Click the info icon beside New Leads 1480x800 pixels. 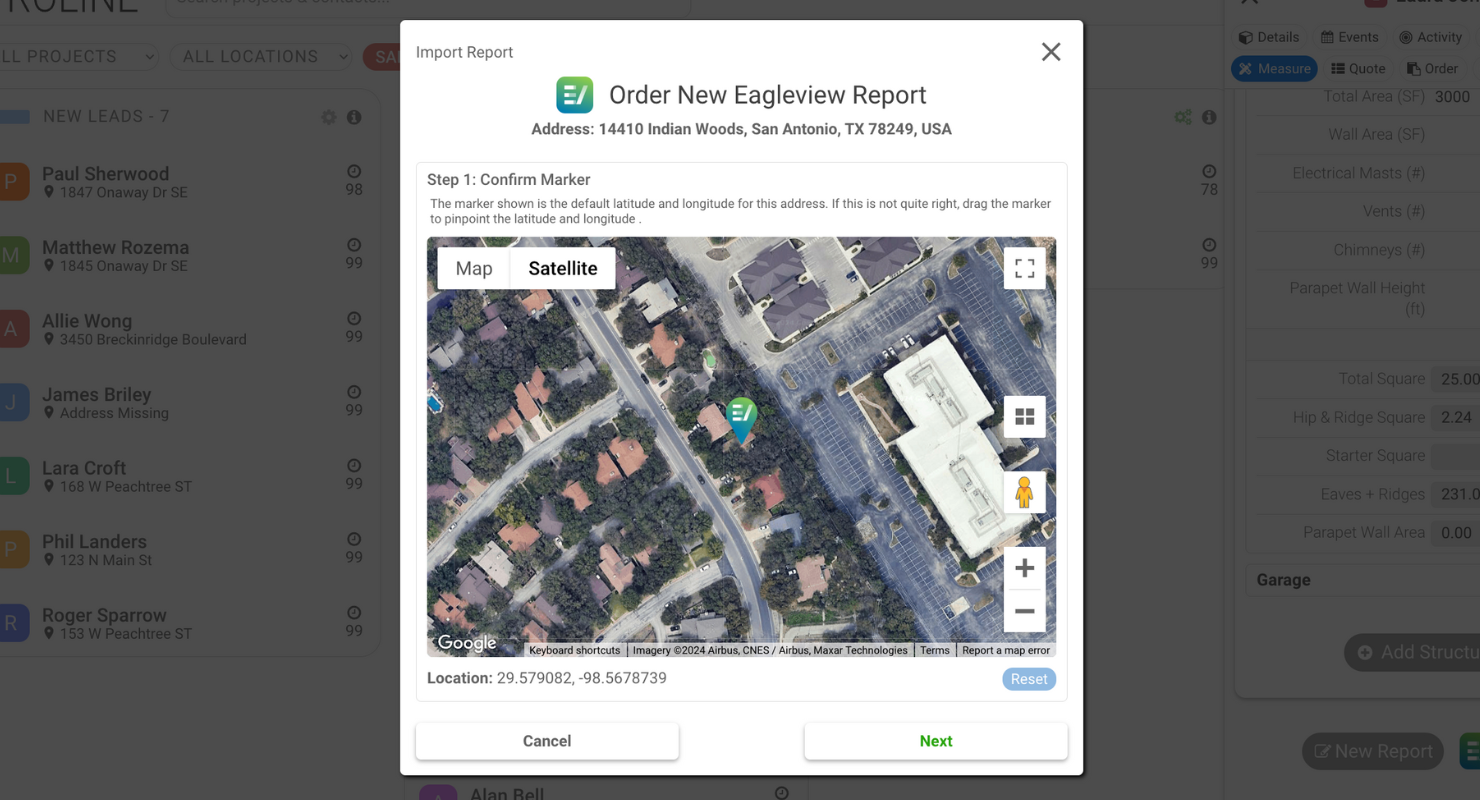point(354,116)
